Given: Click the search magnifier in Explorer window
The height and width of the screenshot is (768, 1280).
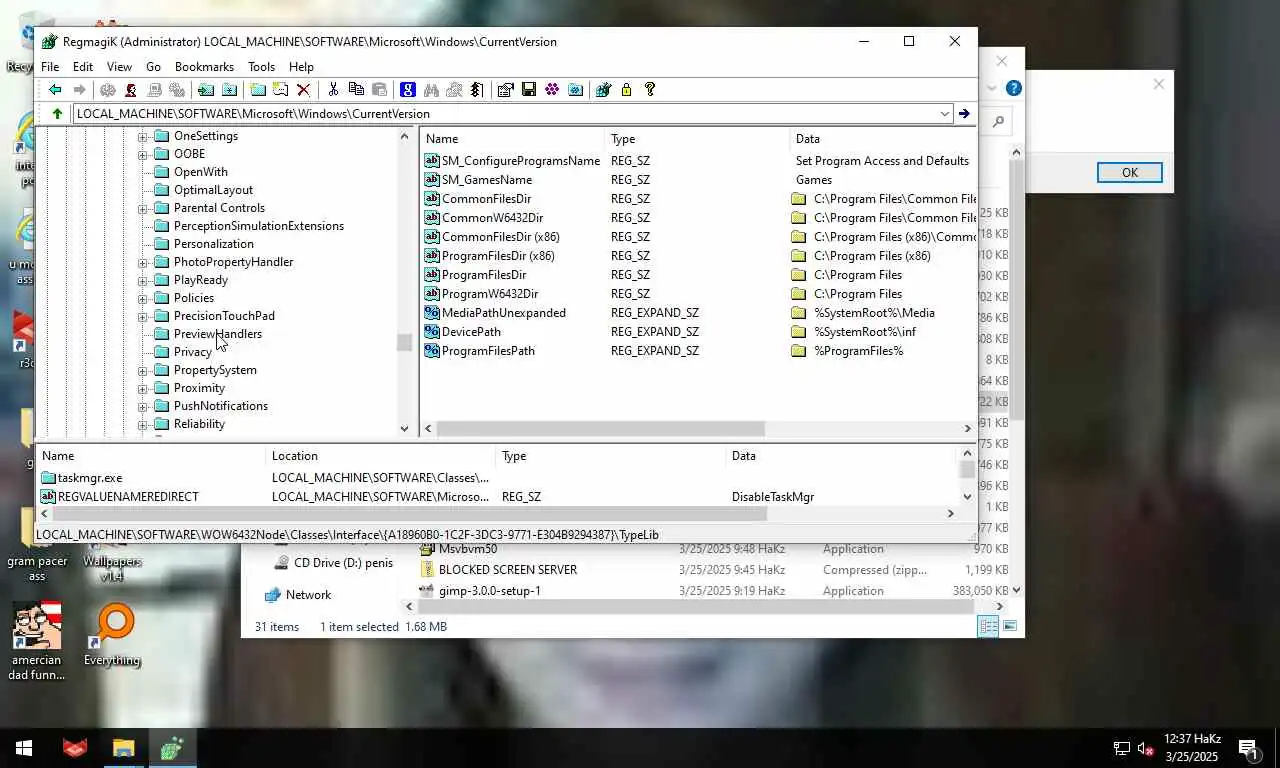Looking at the screenshot, I should coord(998,122).
